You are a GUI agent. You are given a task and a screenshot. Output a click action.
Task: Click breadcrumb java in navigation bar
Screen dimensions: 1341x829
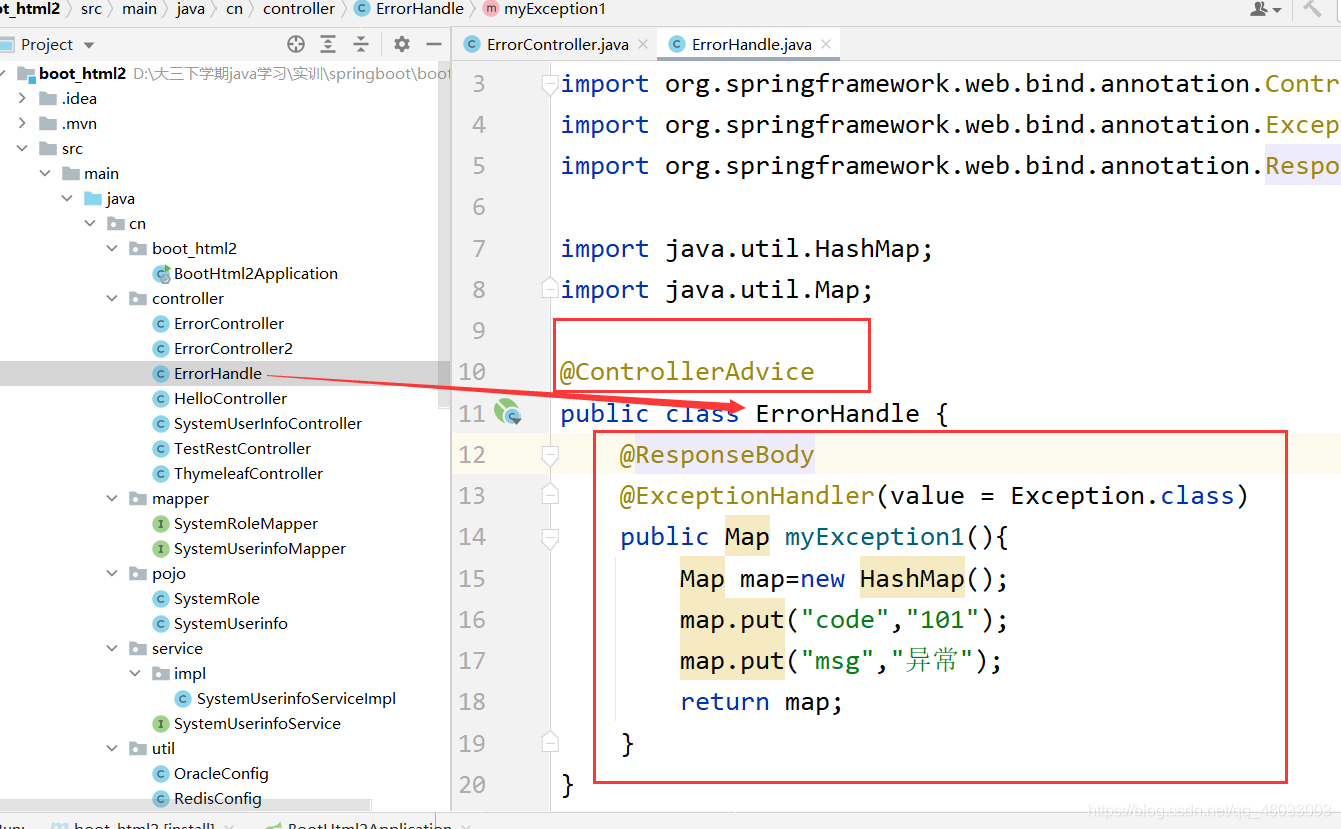point(190,9)
